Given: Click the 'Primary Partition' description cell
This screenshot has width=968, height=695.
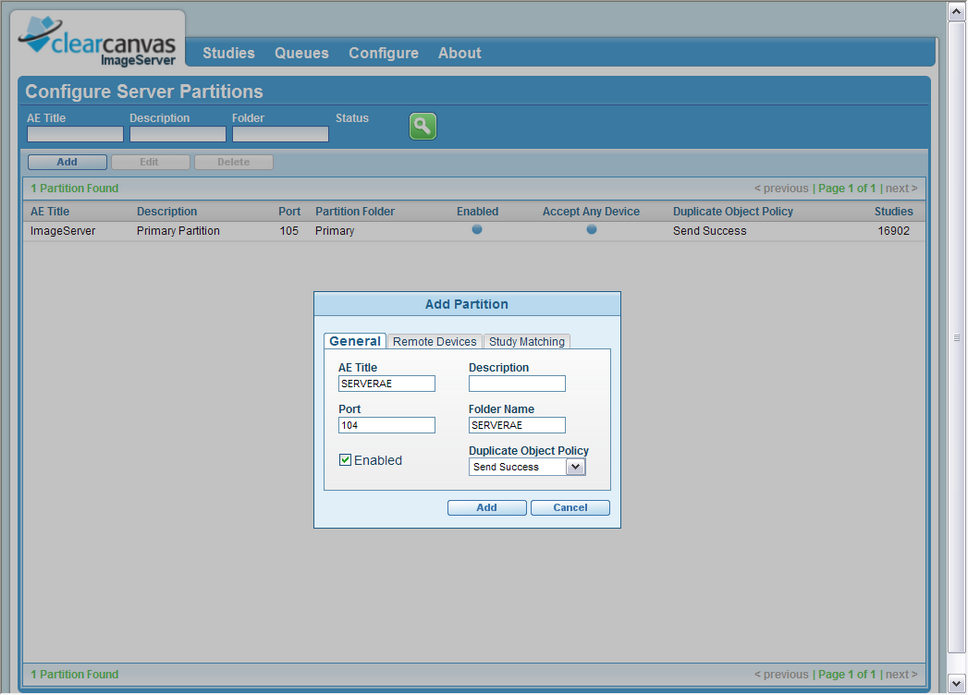Looking at the screenshot, I should (178, 230).
